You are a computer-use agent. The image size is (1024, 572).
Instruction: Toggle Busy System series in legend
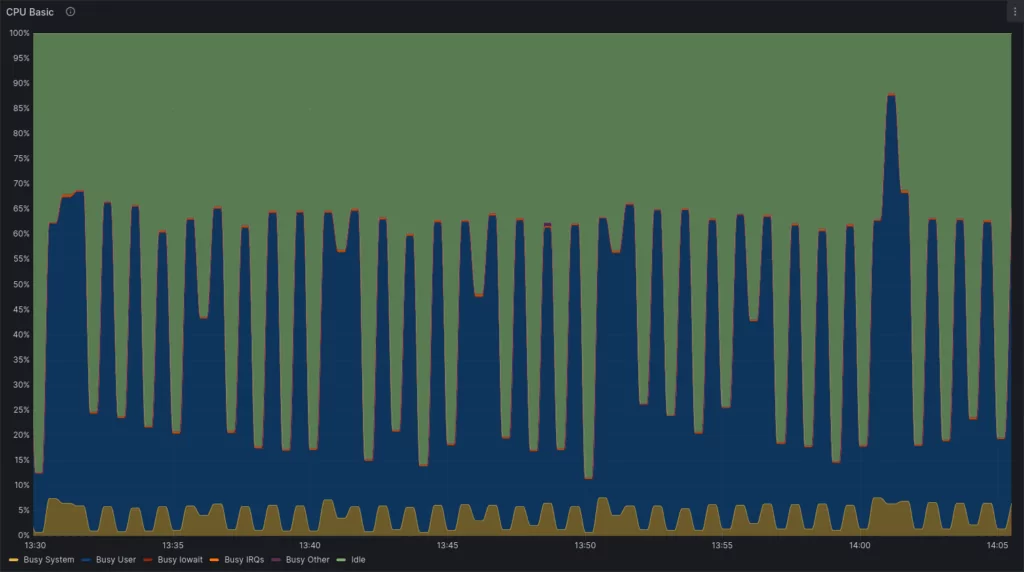(48, 560)
